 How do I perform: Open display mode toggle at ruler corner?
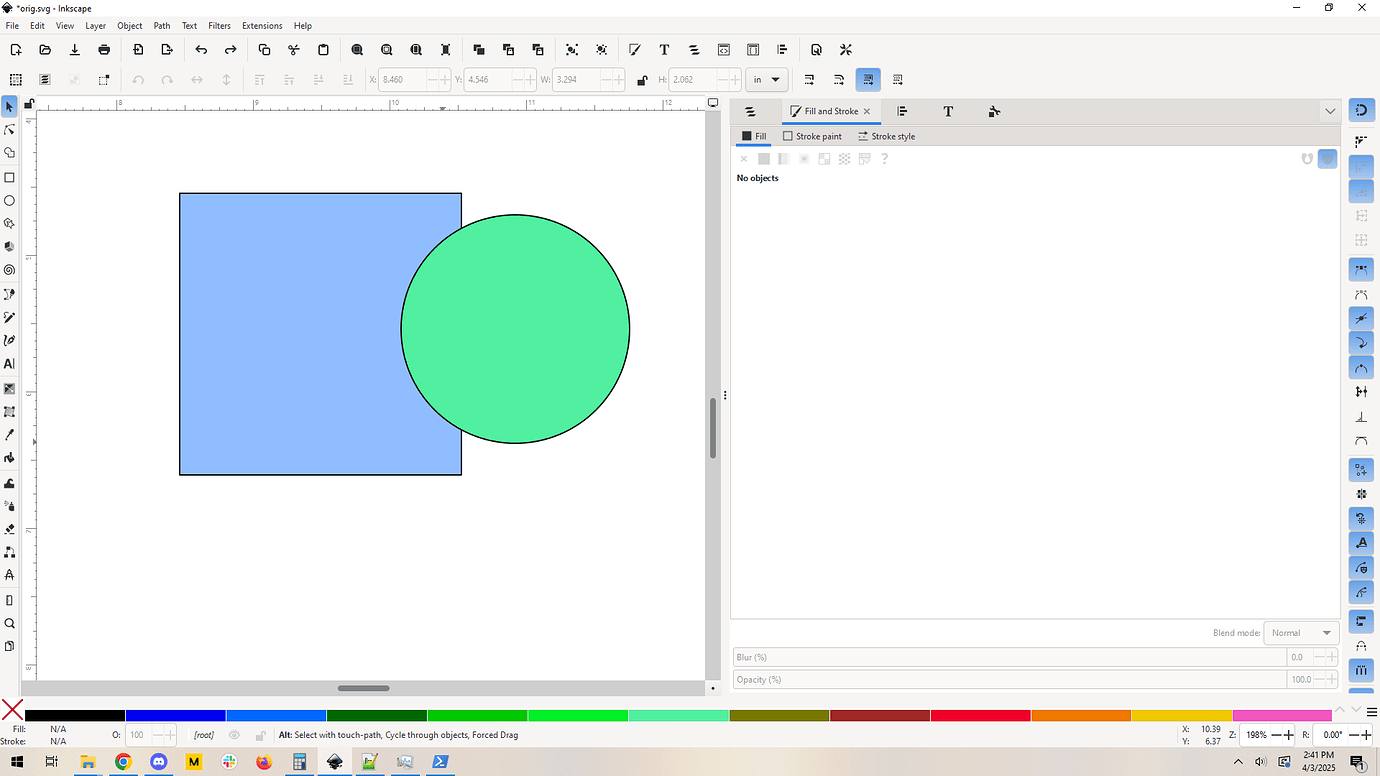pyautogui.click(x=713, y=102)
